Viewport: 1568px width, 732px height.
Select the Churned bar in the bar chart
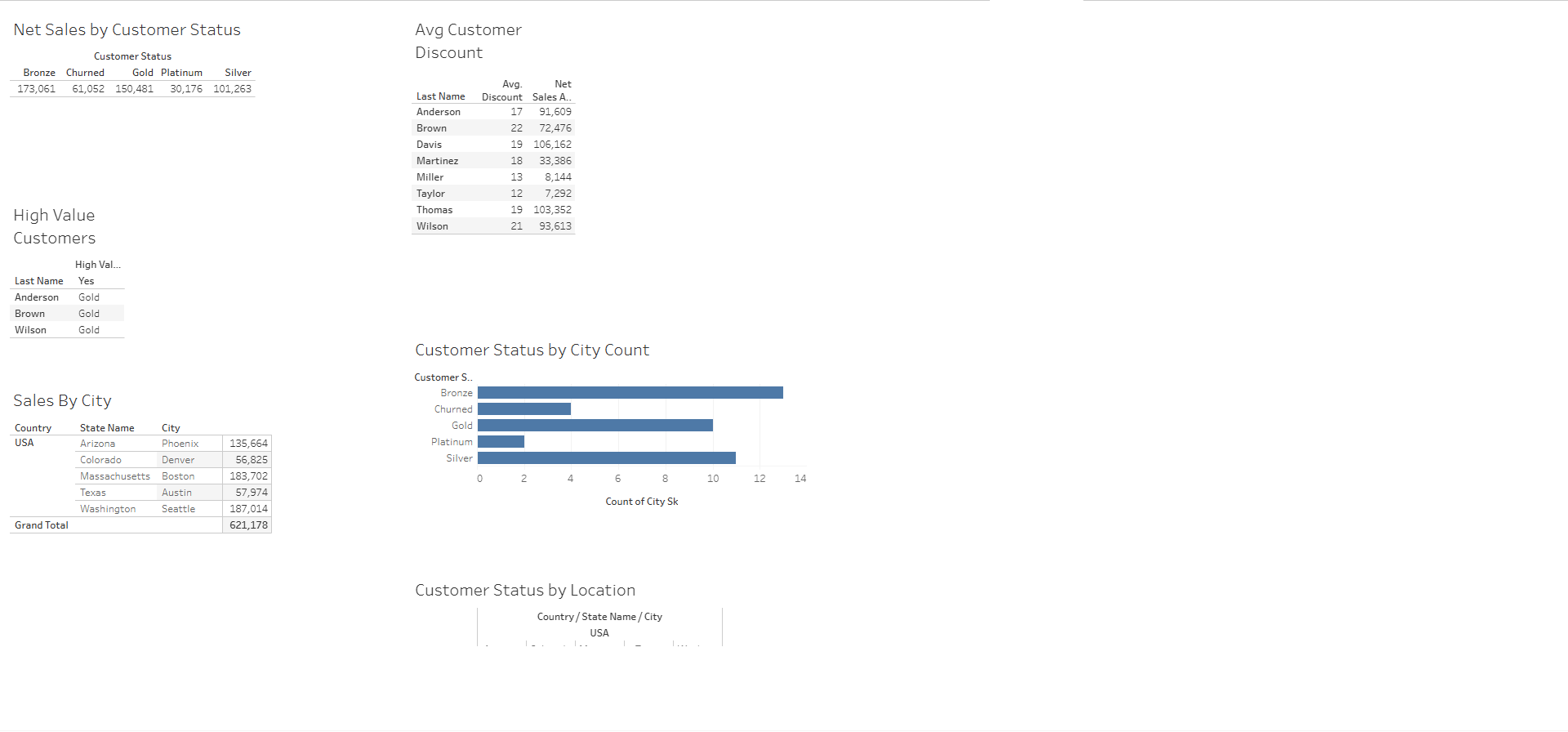point(523,409)
